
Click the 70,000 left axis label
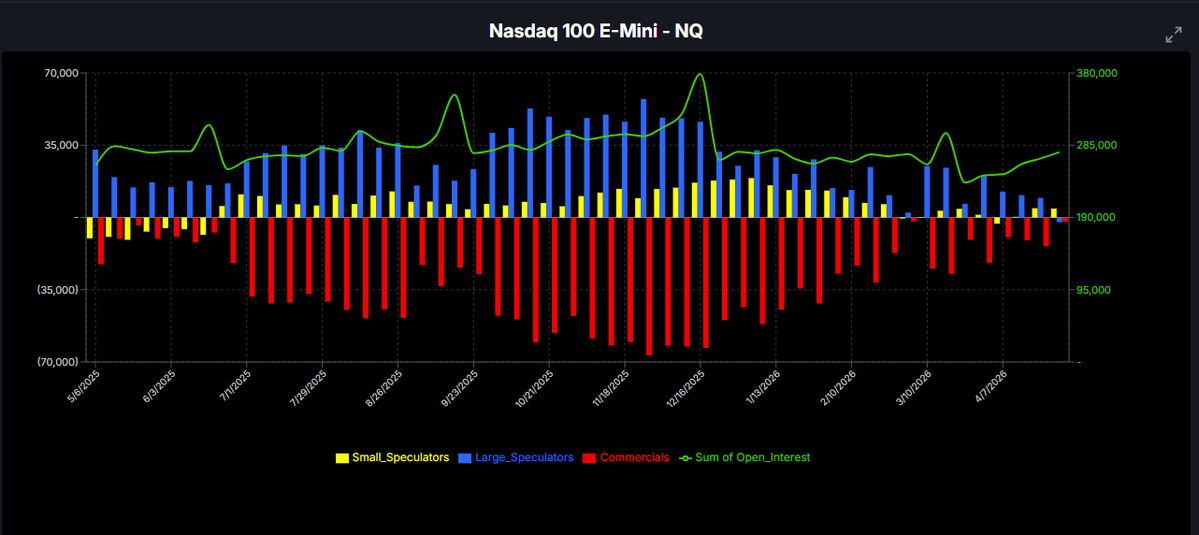[x=61, y=73]
